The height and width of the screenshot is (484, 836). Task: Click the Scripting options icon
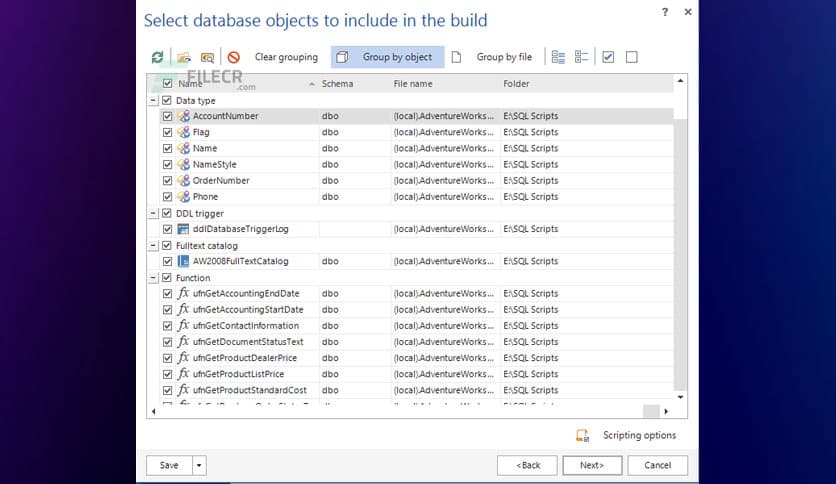583,435
